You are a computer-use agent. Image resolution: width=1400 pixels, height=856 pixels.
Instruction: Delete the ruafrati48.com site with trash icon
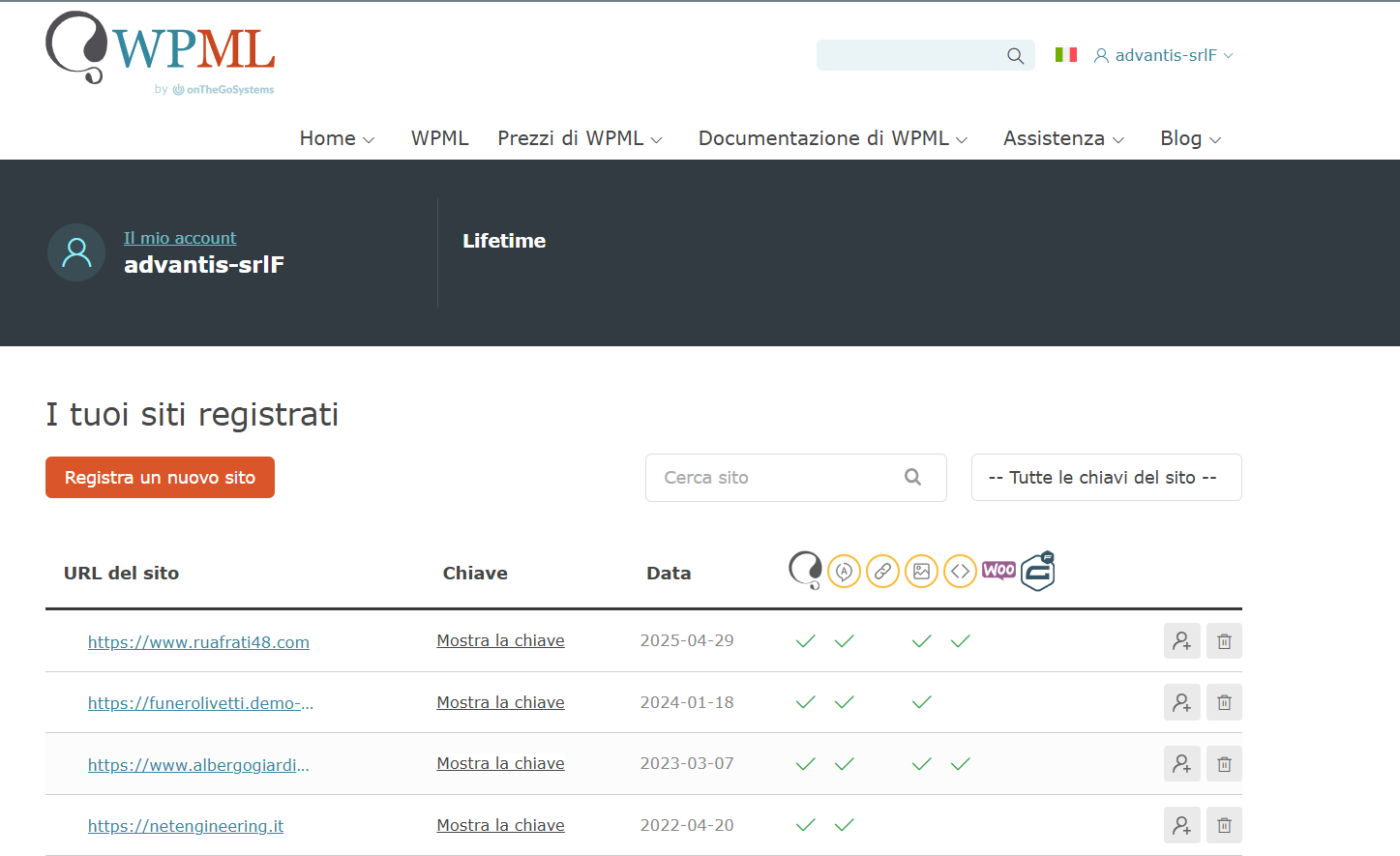[1224, 641]
